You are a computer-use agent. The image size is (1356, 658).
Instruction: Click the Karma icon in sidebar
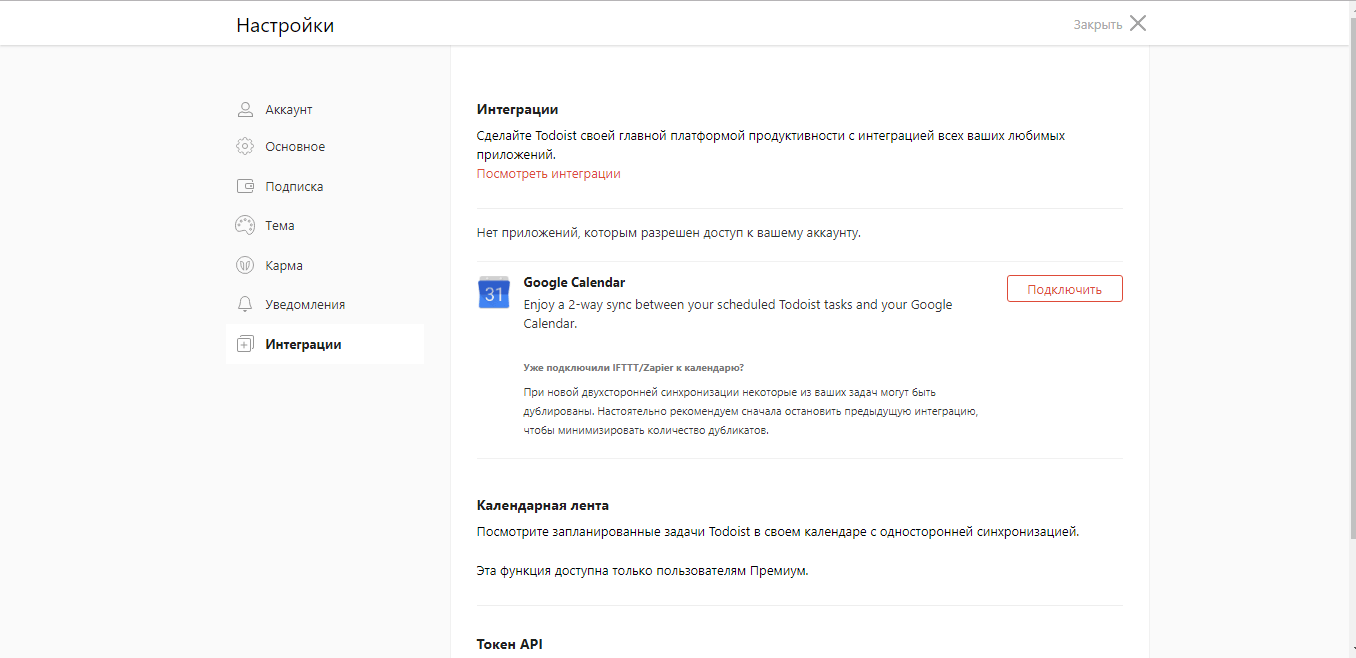pos(245,265)
